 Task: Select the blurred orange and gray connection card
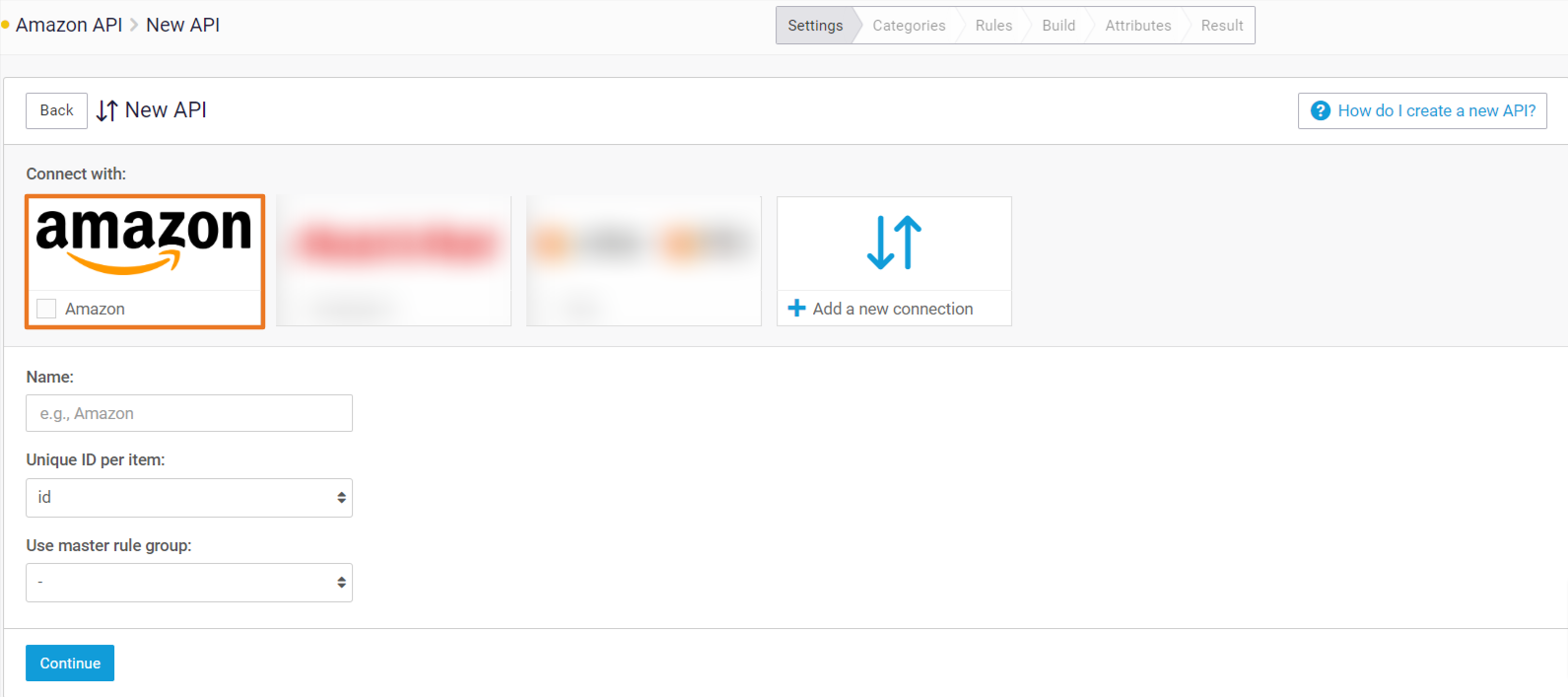point(644,260)
